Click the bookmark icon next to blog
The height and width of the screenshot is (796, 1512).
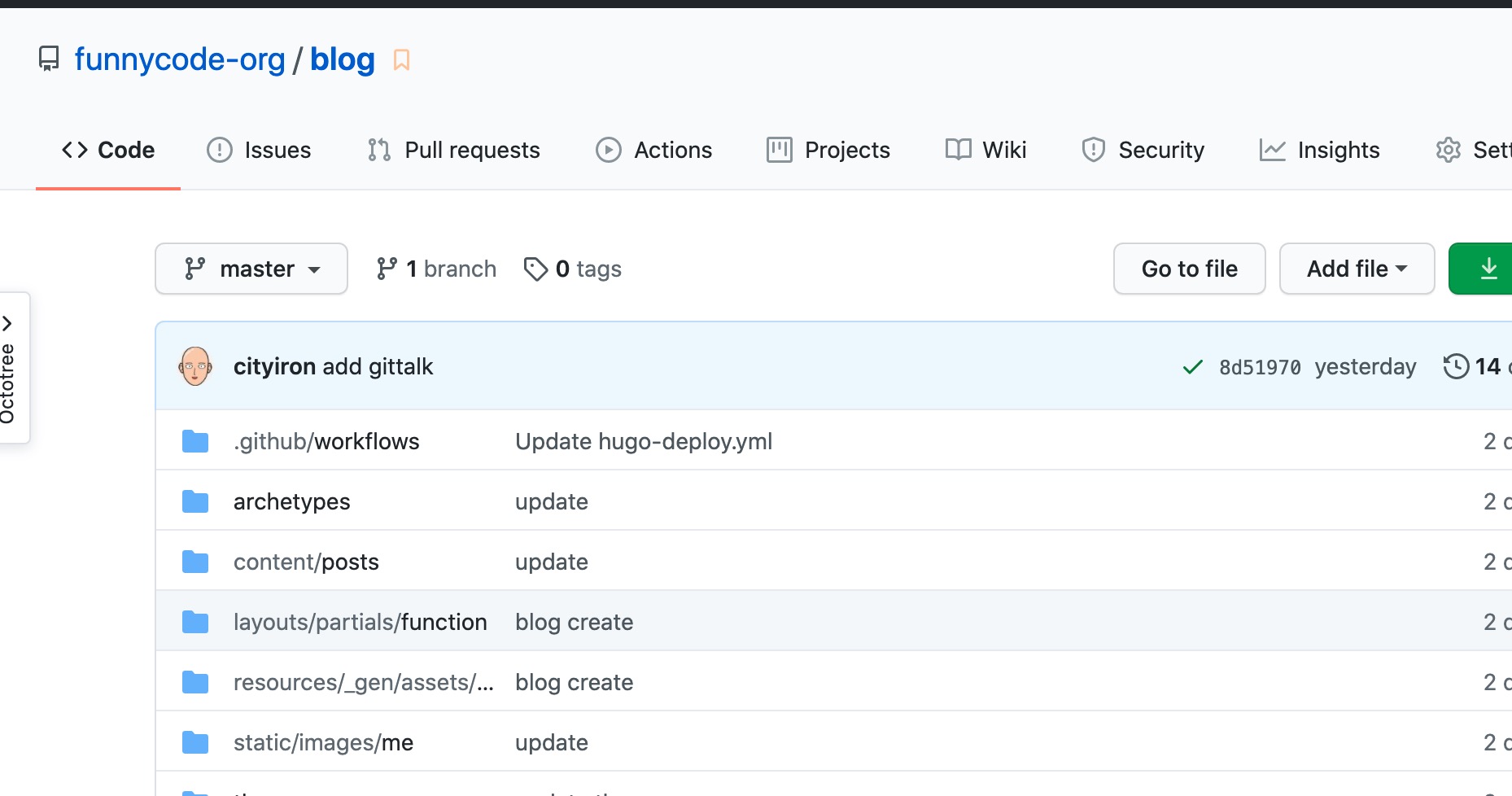coord(401,60)
